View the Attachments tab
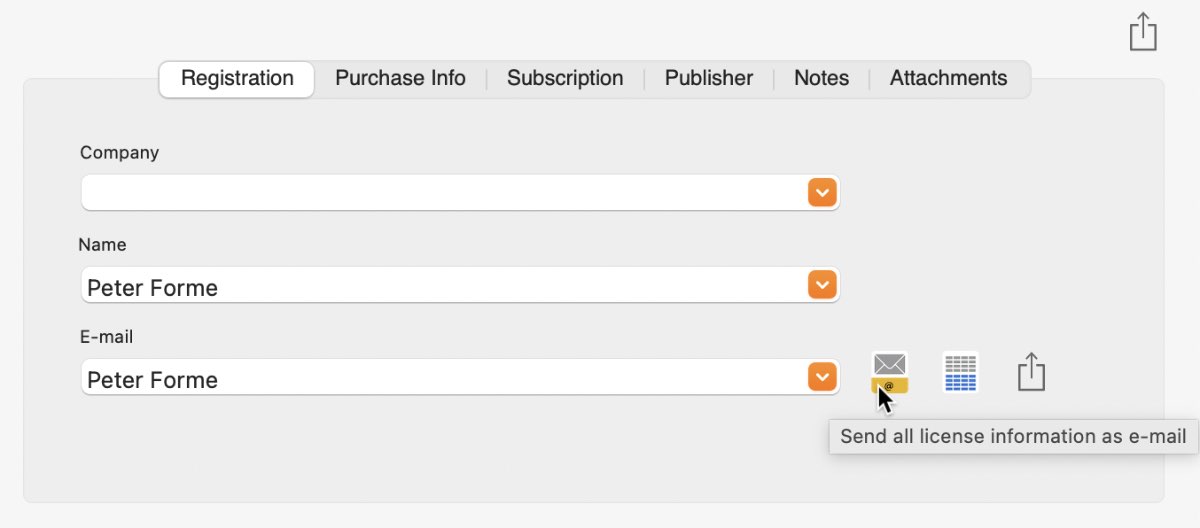 point(948,79)
